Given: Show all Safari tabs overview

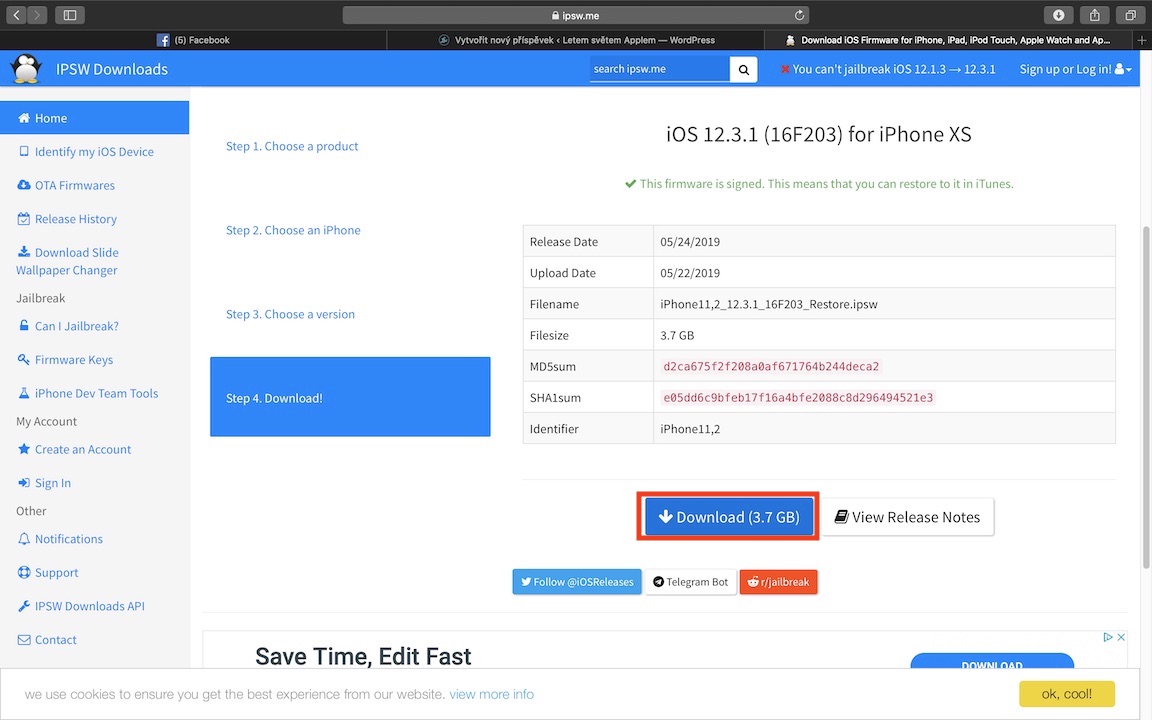Looking at the screenshot, I should (1130, 15).
